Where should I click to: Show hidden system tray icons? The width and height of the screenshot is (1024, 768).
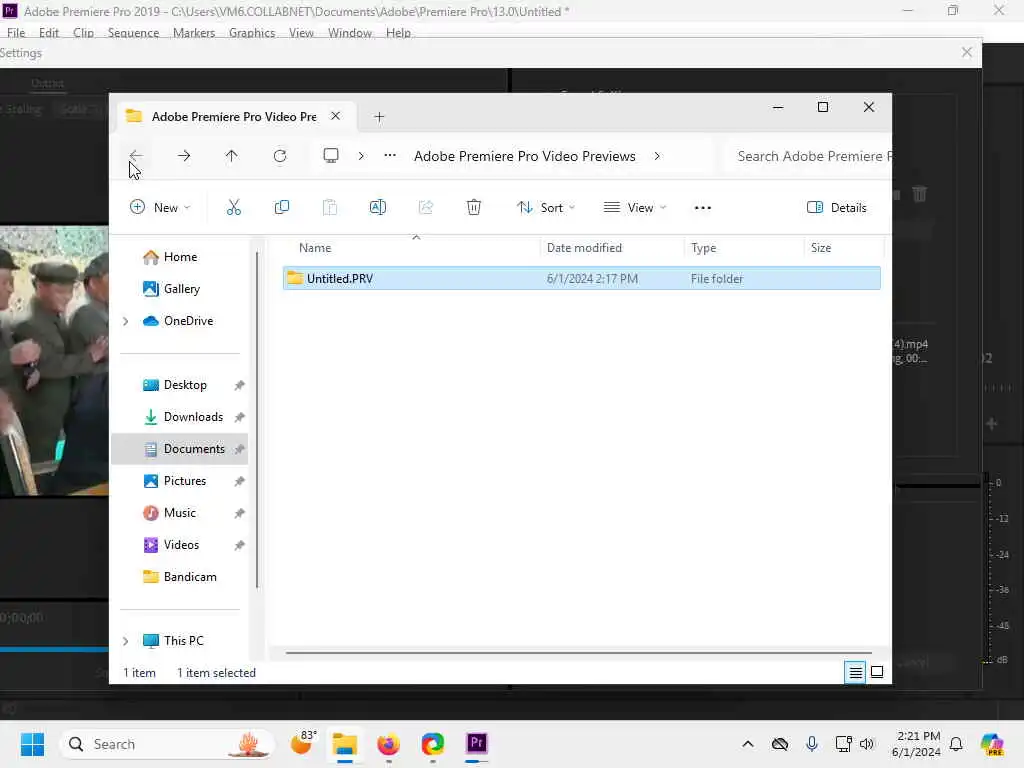pyautogui.click(x=748, y=744)
